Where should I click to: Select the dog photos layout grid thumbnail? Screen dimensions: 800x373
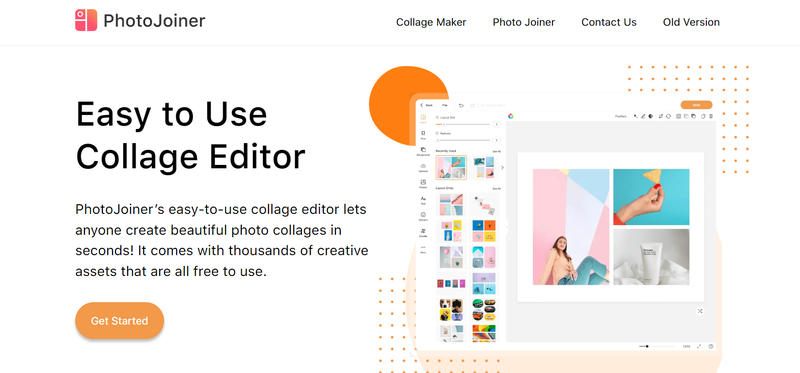coord(451,310)
